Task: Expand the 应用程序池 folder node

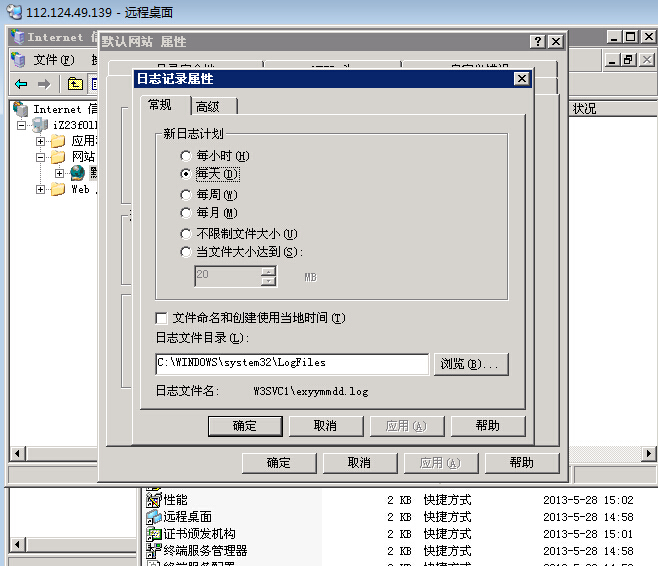Action: pyautogui.click(x=41, y=141)
